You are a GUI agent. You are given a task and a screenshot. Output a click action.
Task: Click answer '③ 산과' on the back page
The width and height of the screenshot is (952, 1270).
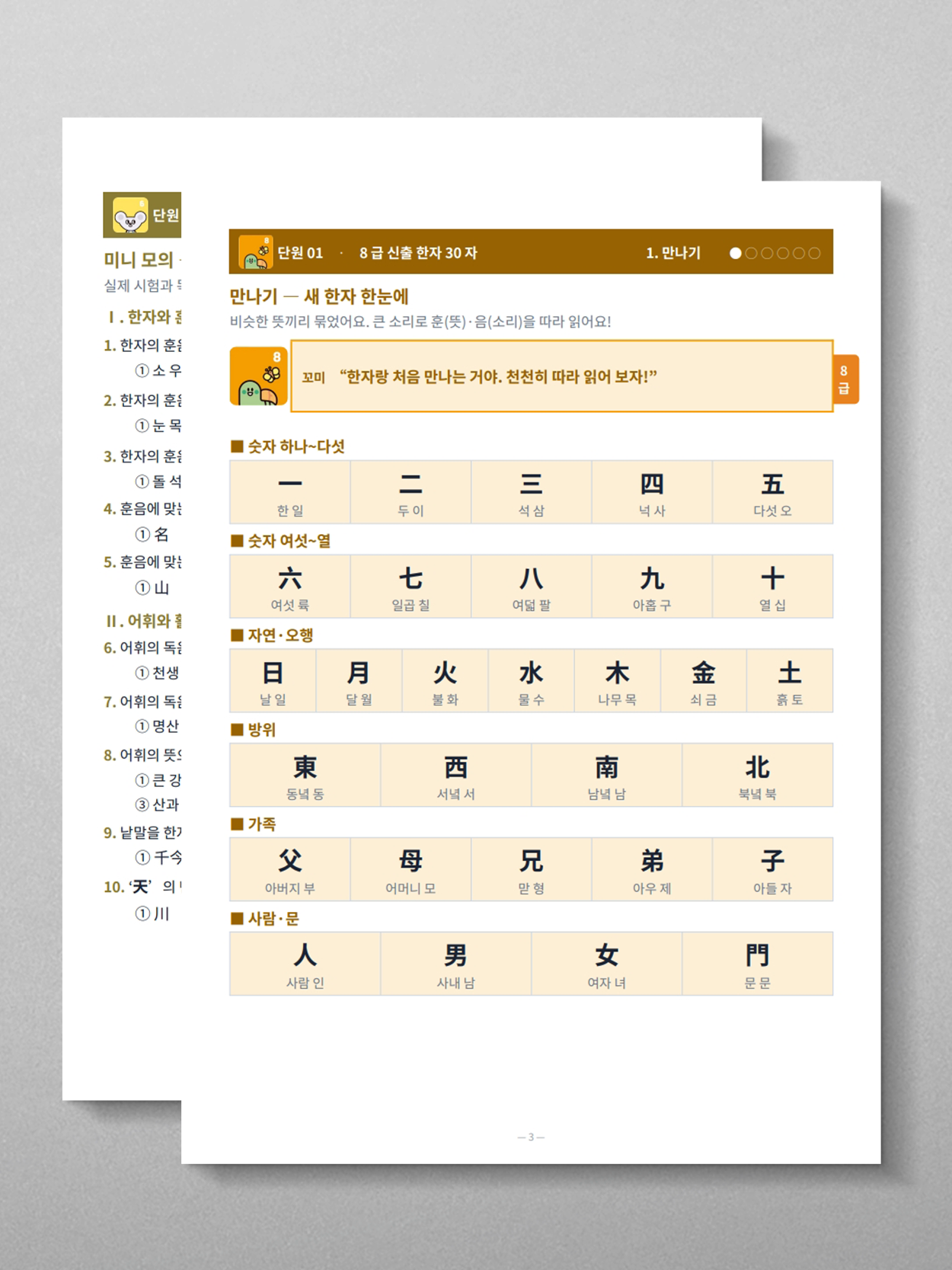click(158, 805)
